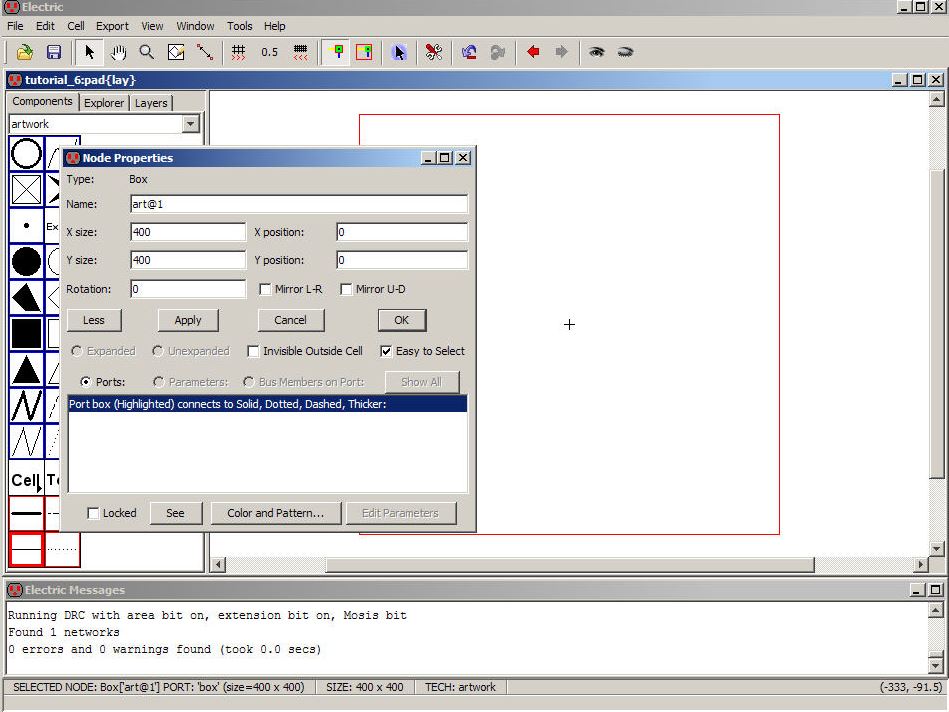
Task: Click the red Go Back arrow
Action: point(533,52)
